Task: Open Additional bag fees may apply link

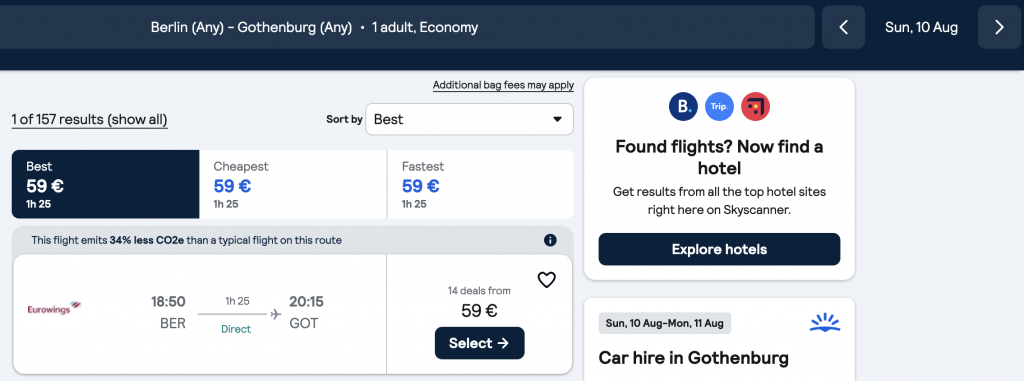Action: tap(503, 85)
